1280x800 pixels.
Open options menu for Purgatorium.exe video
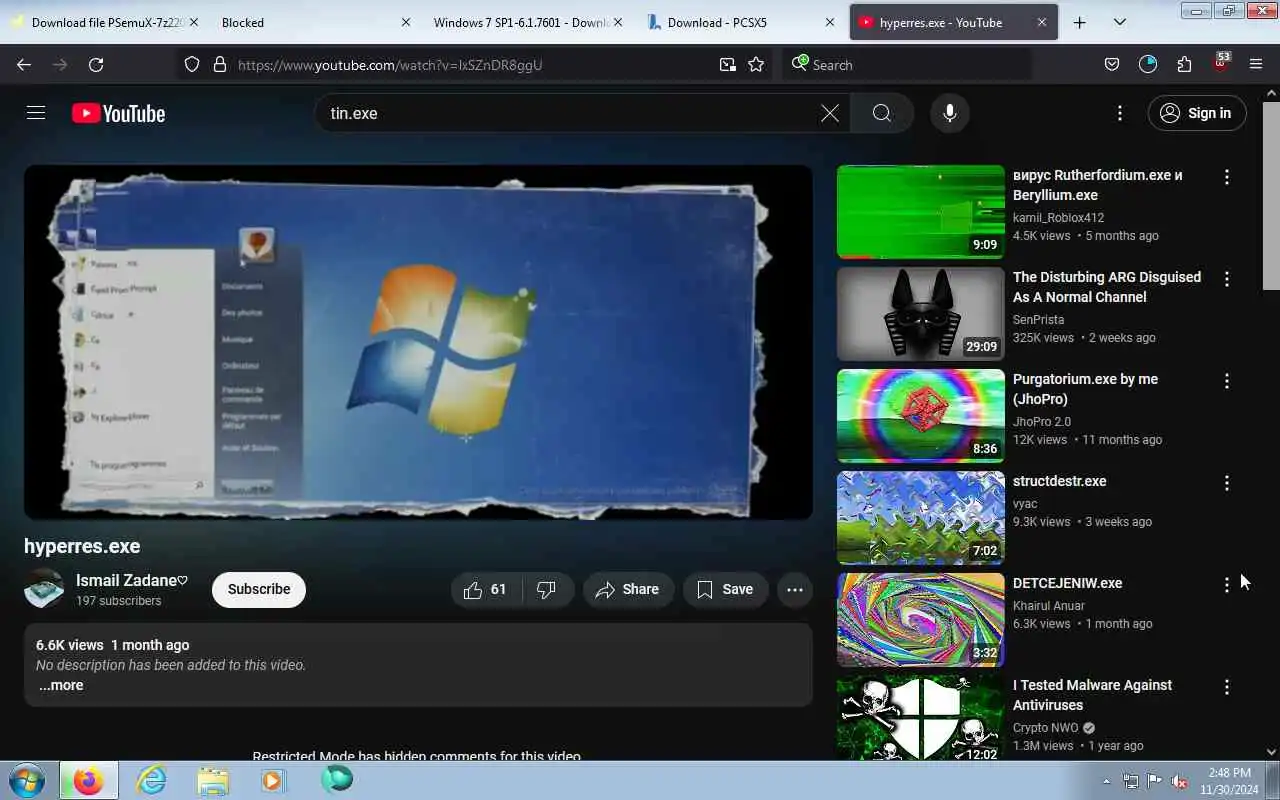point(1227,381)
